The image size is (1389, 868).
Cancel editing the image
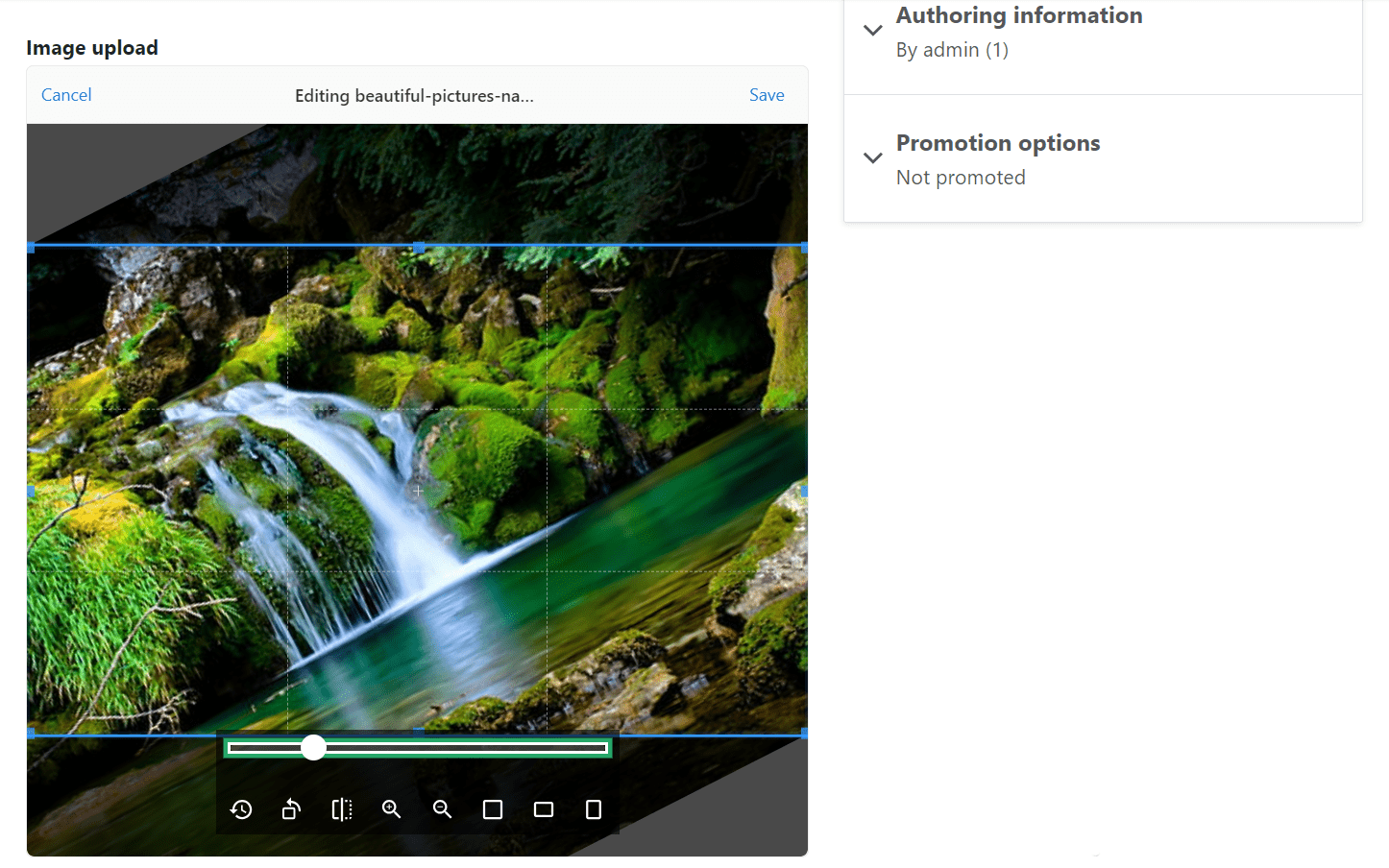click(65, 94)
